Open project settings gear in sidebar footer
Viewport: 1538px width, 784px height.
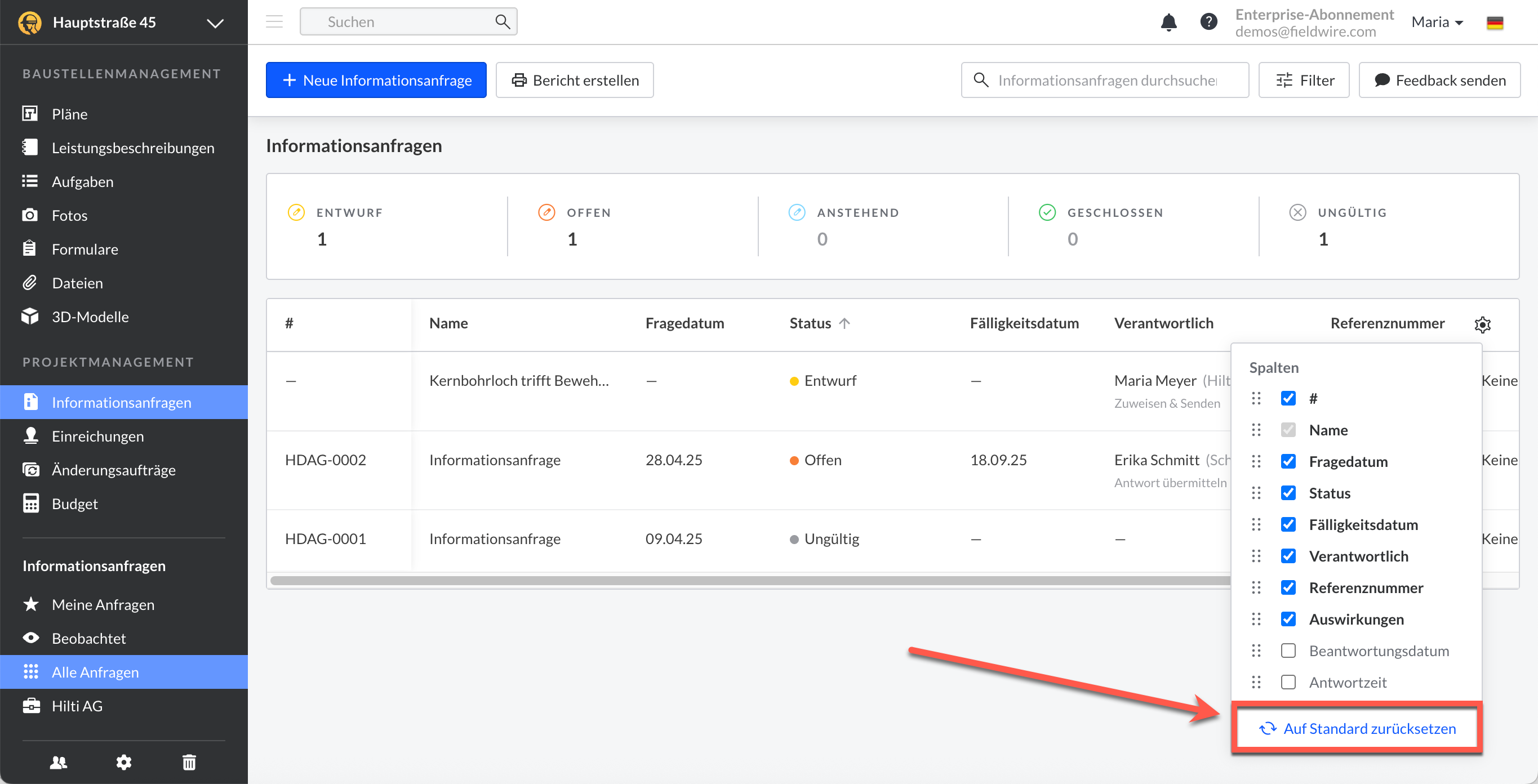[x=123, y=762]
